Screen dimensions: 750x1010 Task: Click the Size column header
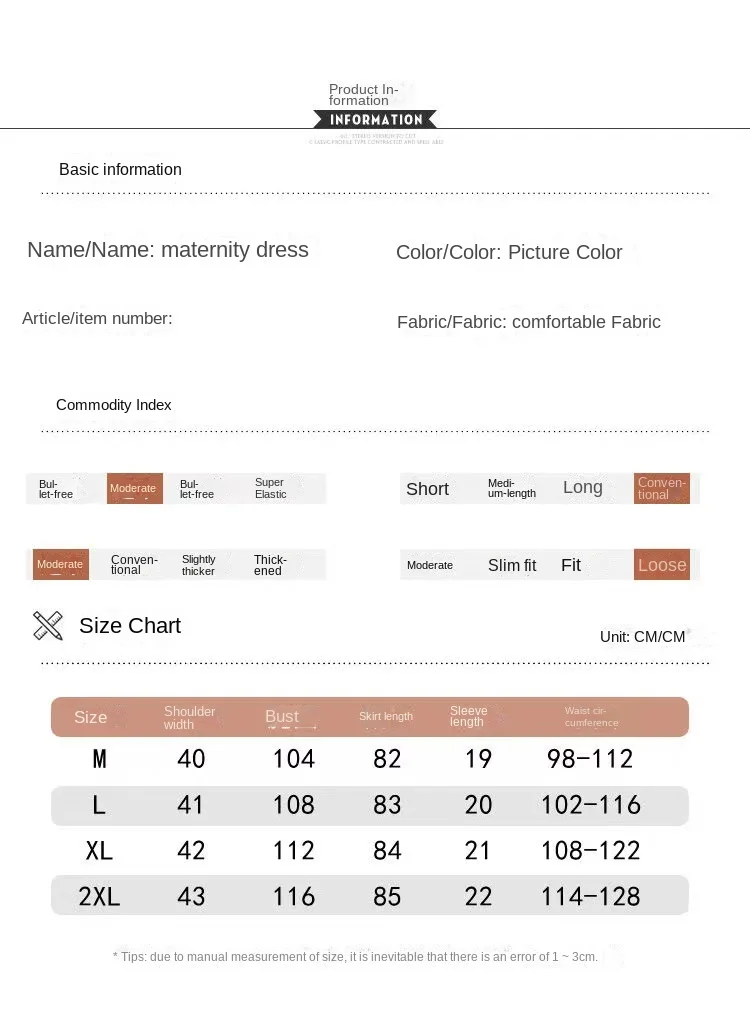90,717
